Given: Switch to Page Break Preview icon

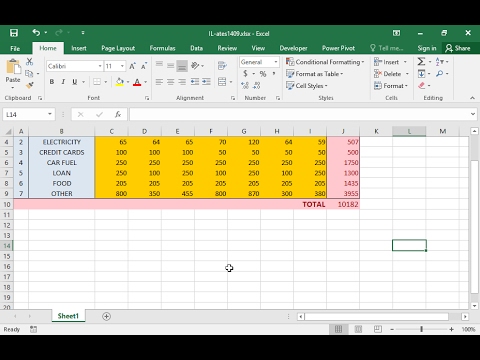Looking at the screenshot, I should [x=378, y=329].
